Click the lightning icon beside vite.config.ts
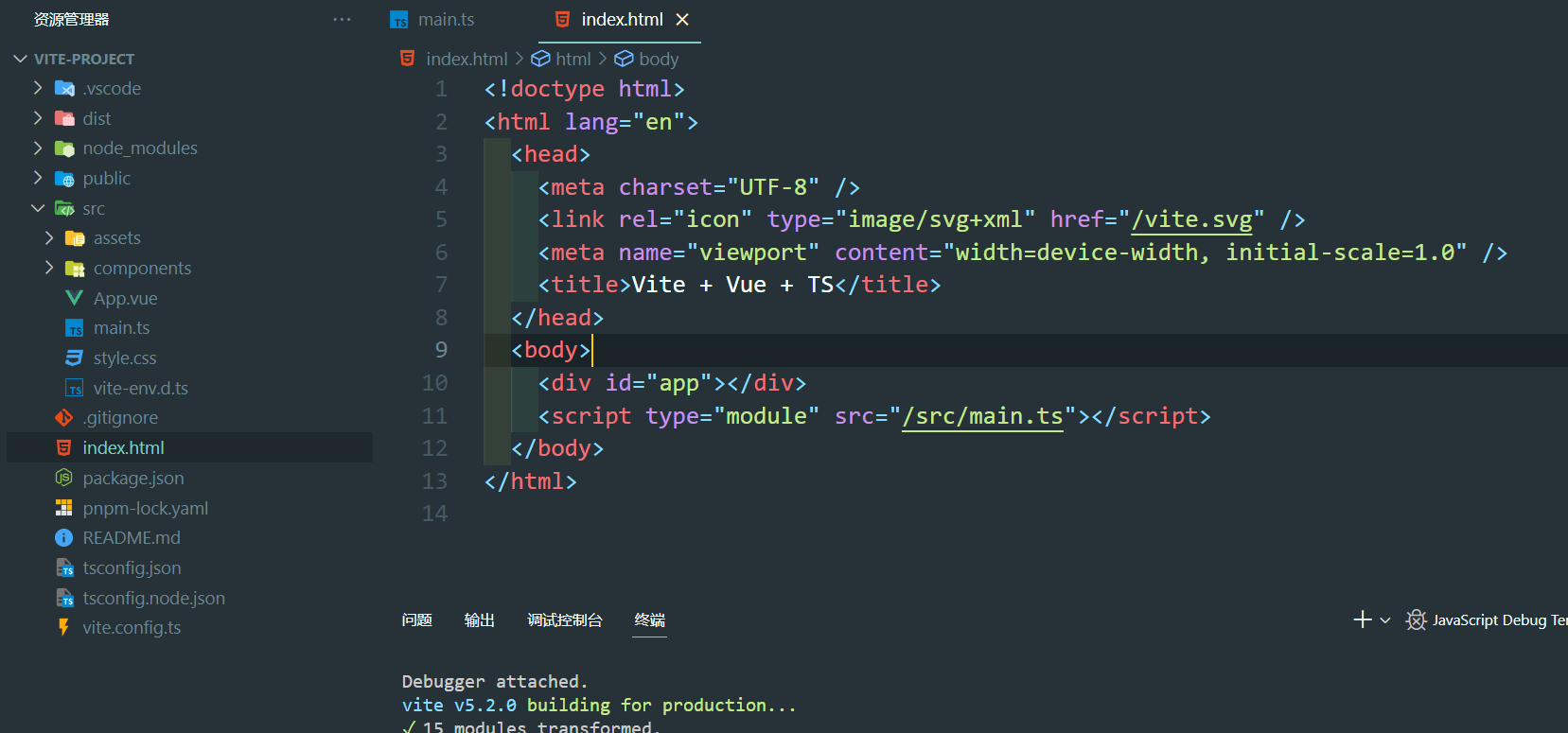The width and height of the screenshot is (1568, 733). [x=64, y=628]
